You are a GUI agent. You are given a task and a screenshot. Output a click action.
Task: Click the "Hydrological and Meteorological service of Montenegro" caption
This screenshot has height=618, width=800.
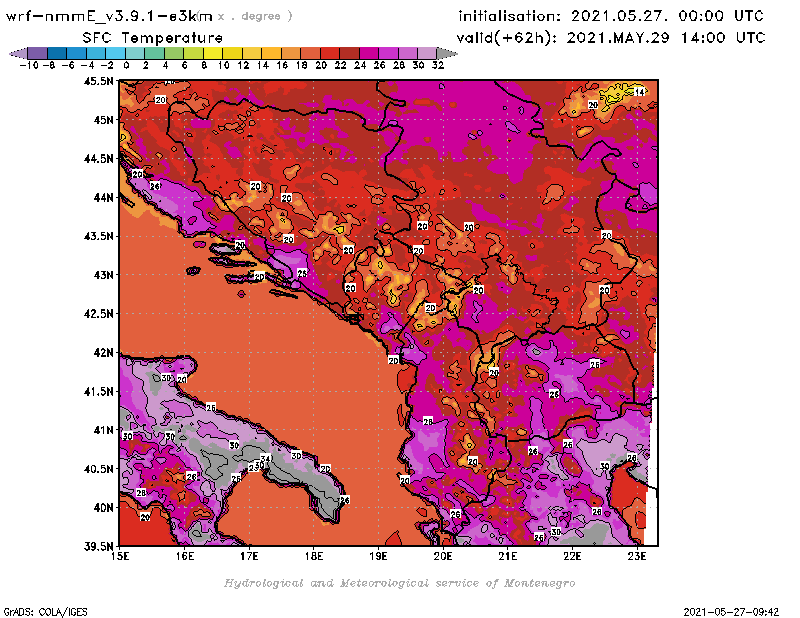tap(399, 583)
